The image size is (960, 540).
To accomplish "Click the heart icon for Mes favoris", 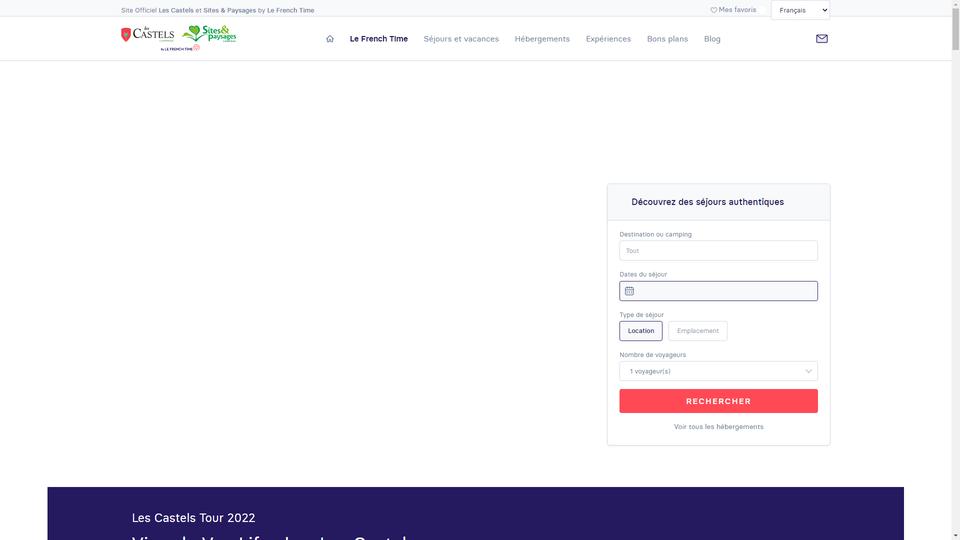I will click(713, 10).
